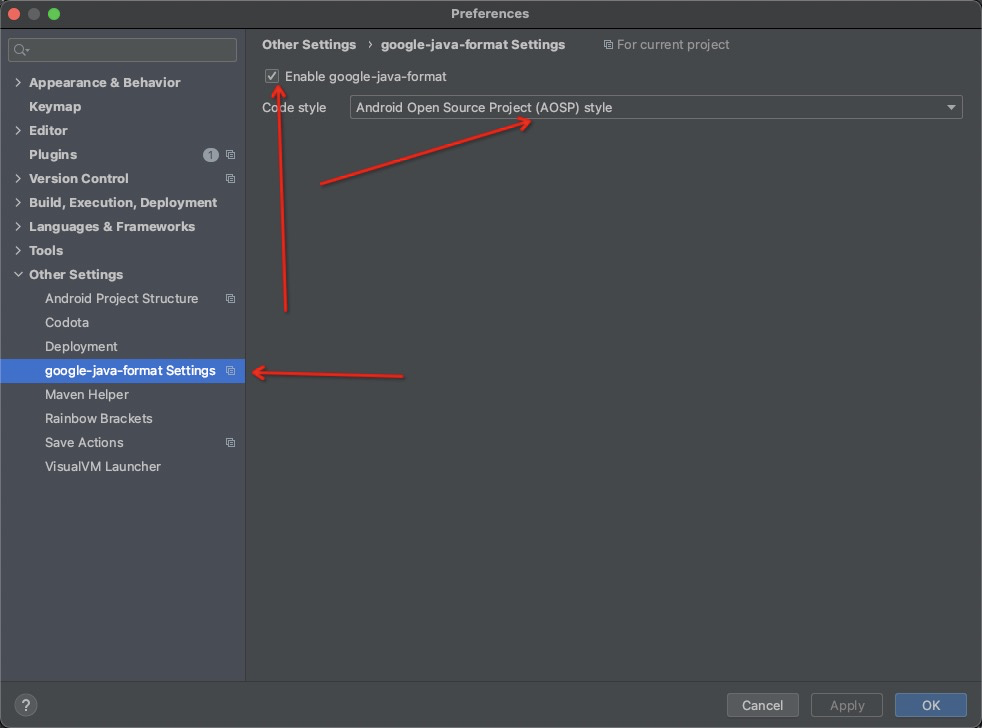
Task: Select VisualVM Launcher settings item
Action: [x=103, y=467]
